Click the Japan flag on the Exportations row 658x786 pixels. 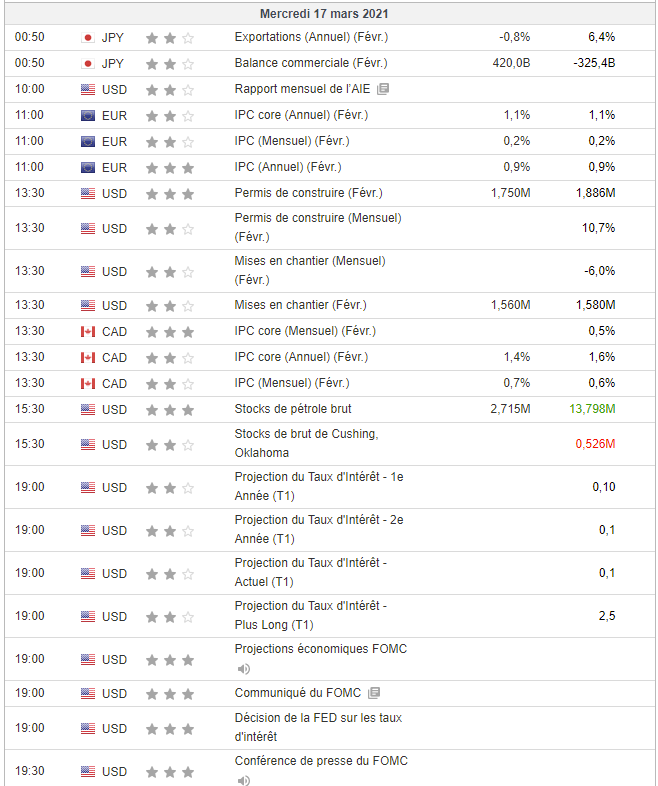tap(88, 37)
